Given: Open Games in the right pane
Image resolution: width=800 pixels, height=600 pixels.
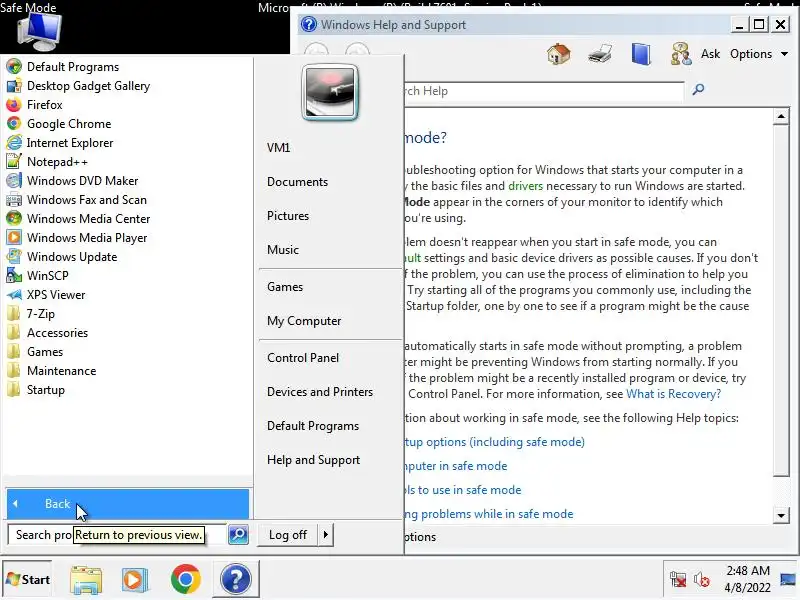Looking at the screenshot, I should click(285, 287).
